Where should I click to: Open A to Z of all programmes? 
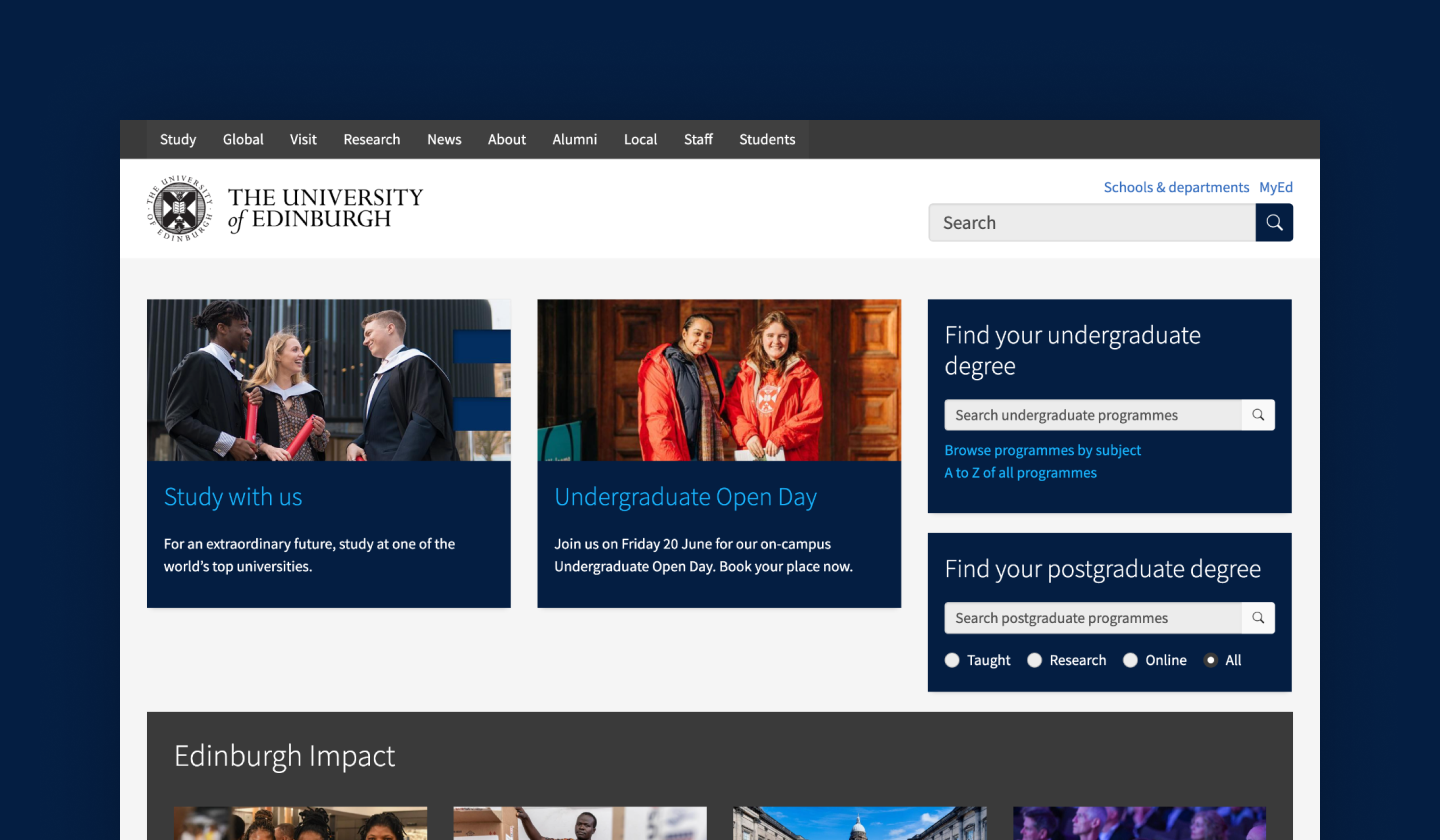click(x=1020, y=472)
